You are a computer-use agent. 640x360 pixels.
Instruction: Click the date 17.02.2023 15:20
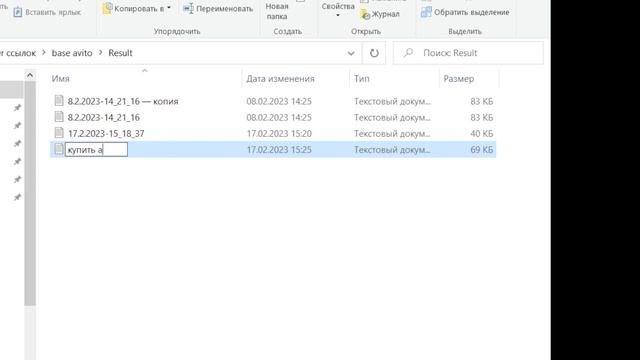(279, 133)
